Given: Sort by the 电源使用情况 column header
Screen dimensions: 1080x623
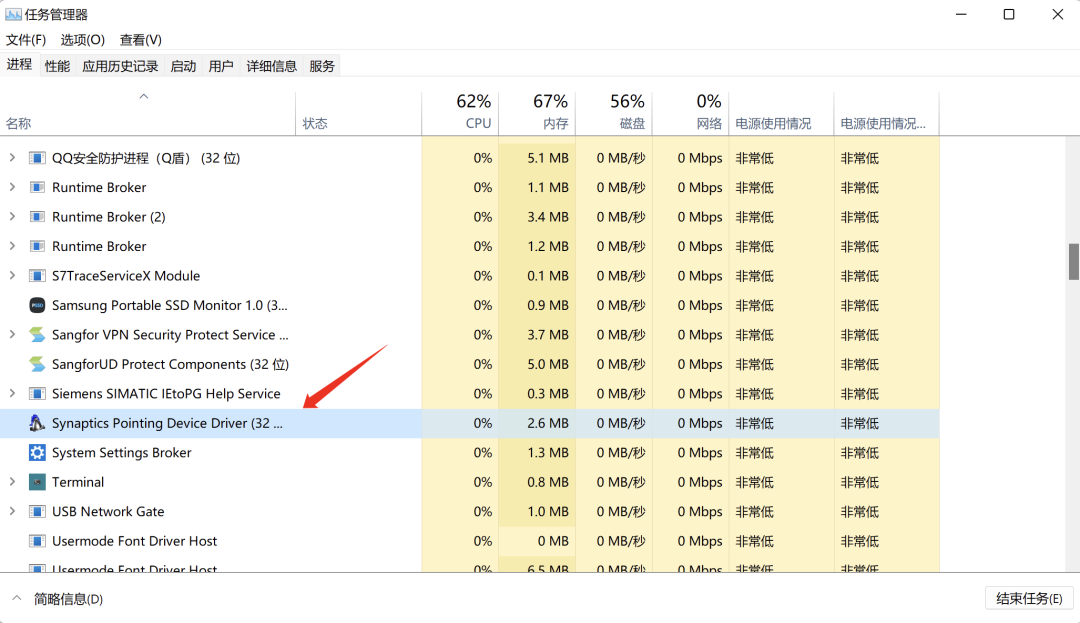Looking at the screenshot, I should point(781,114).
